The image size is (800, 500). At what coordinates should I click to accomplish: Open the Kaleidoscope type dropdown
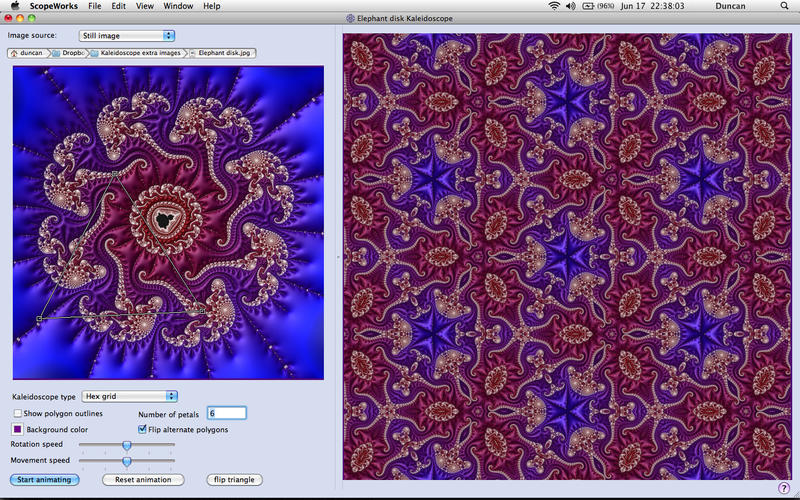point(130,396)
